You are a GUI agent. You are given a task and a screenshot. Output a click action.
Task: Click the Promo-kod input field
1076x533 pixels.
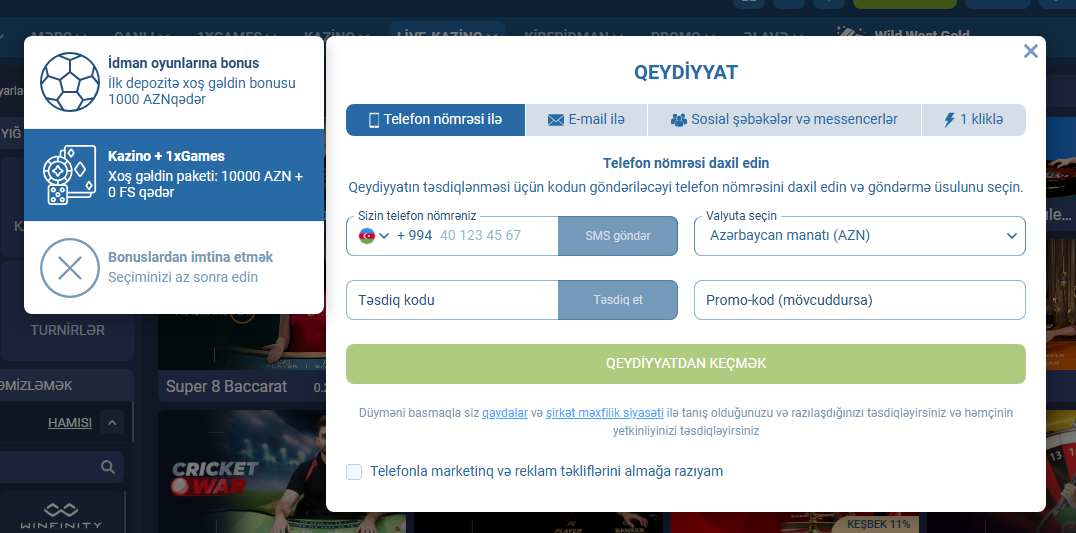pos(859,300)
